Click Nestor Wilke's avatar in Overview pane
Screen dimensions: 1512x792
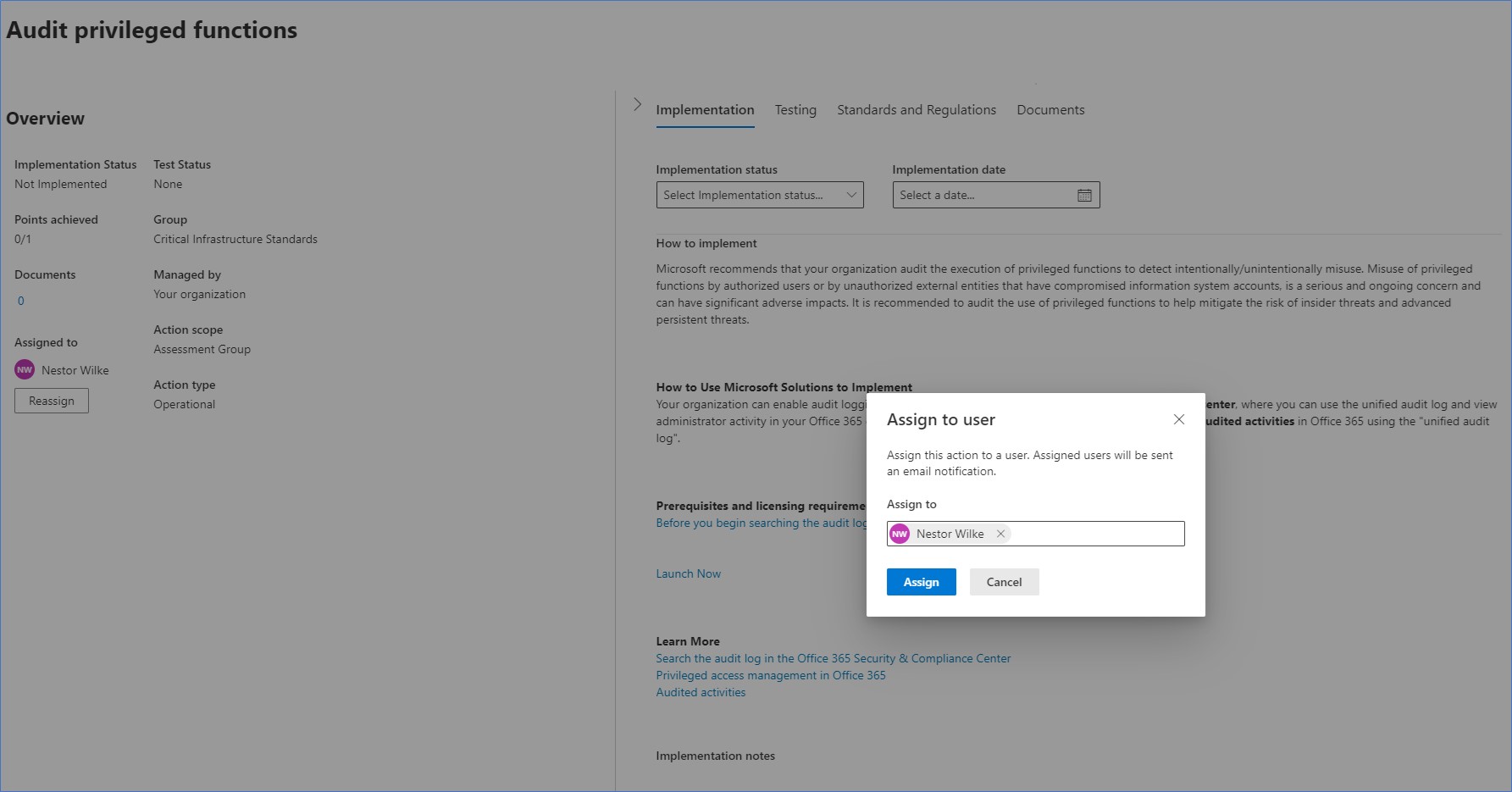pos(24,369)
